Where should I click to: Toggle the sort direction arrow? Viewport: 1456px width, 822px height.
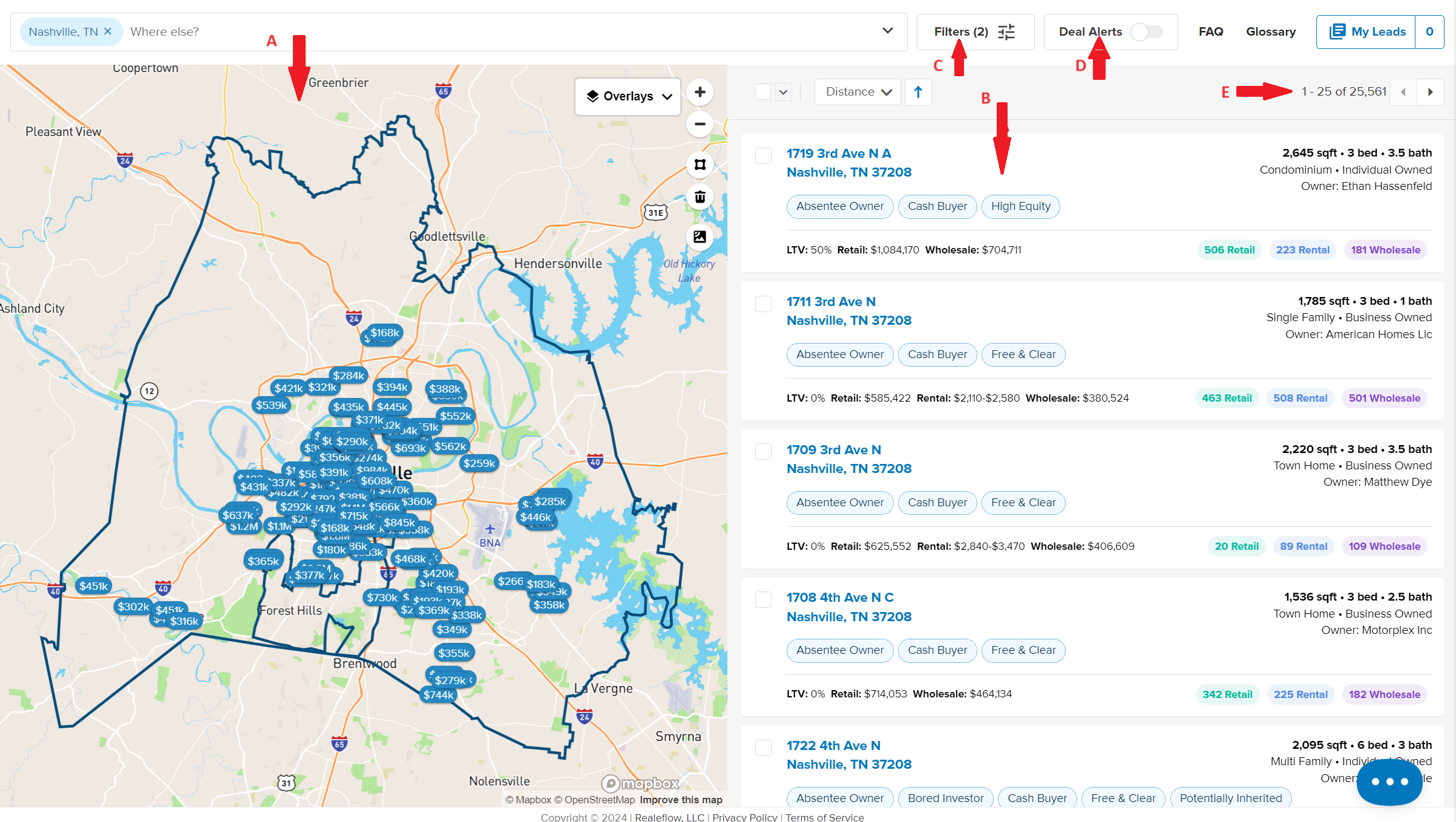point(918,92)
